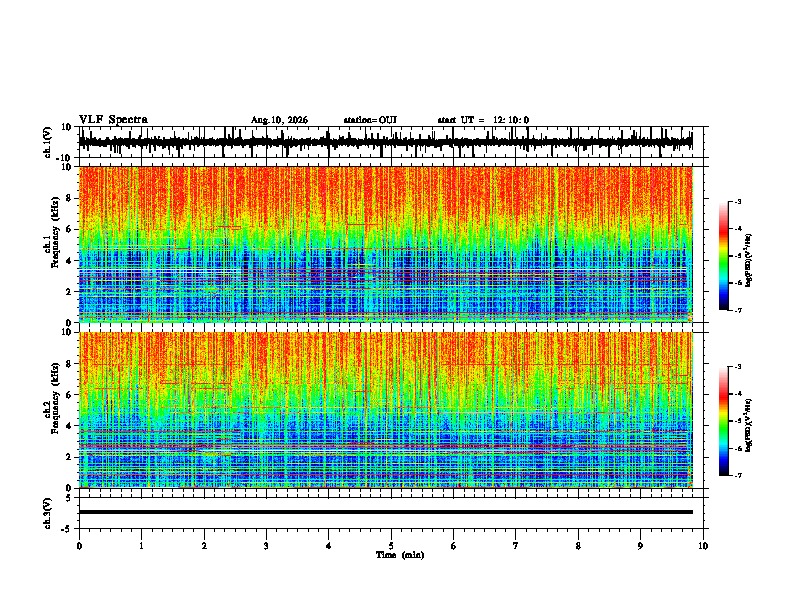
Task: Click time axis tick label "3"
Action: point(266,546)
